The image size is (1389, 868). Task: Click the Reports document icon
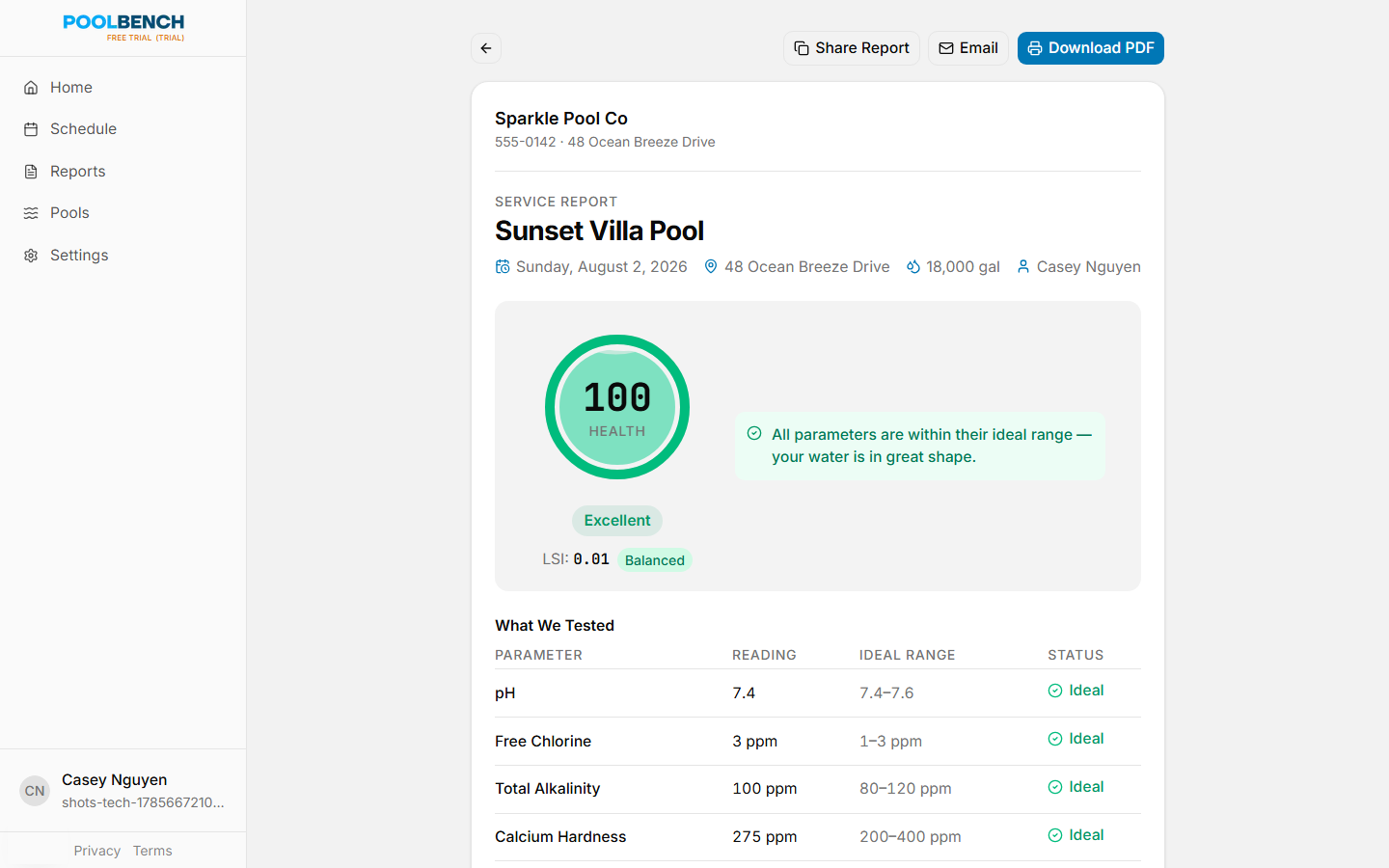point(31,172)
